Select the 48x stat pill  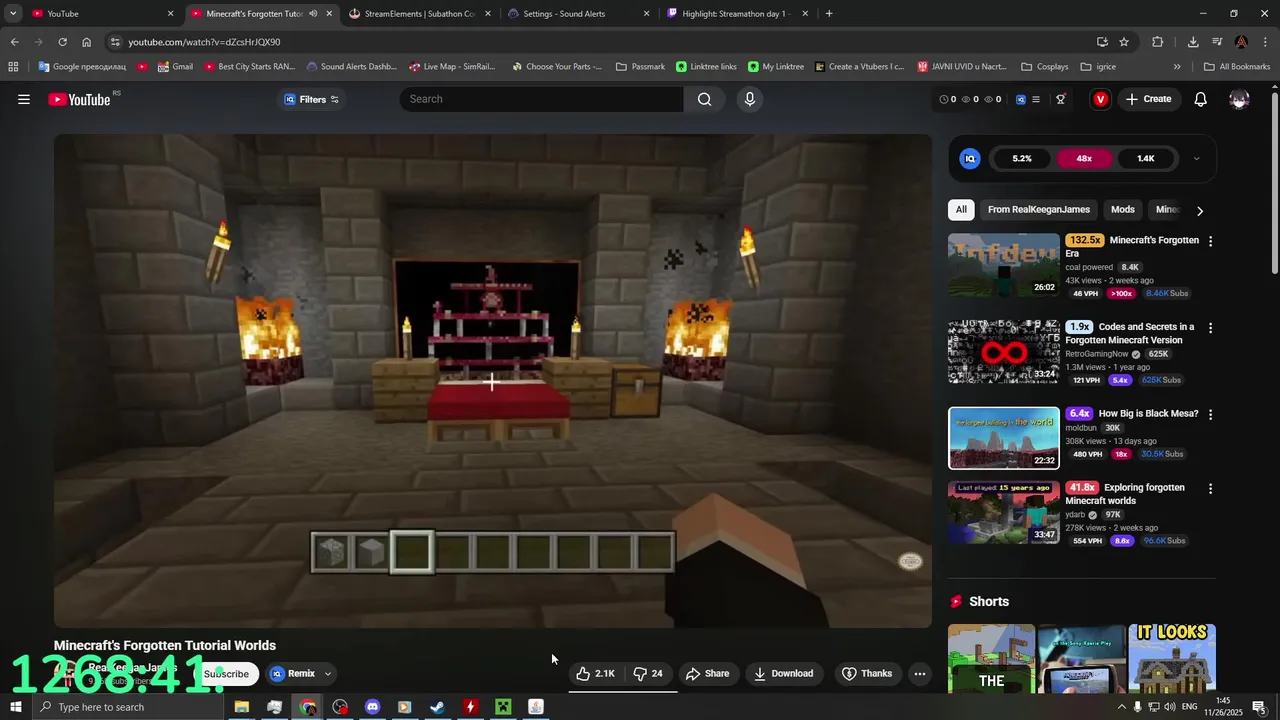[x=1084, y=158]
